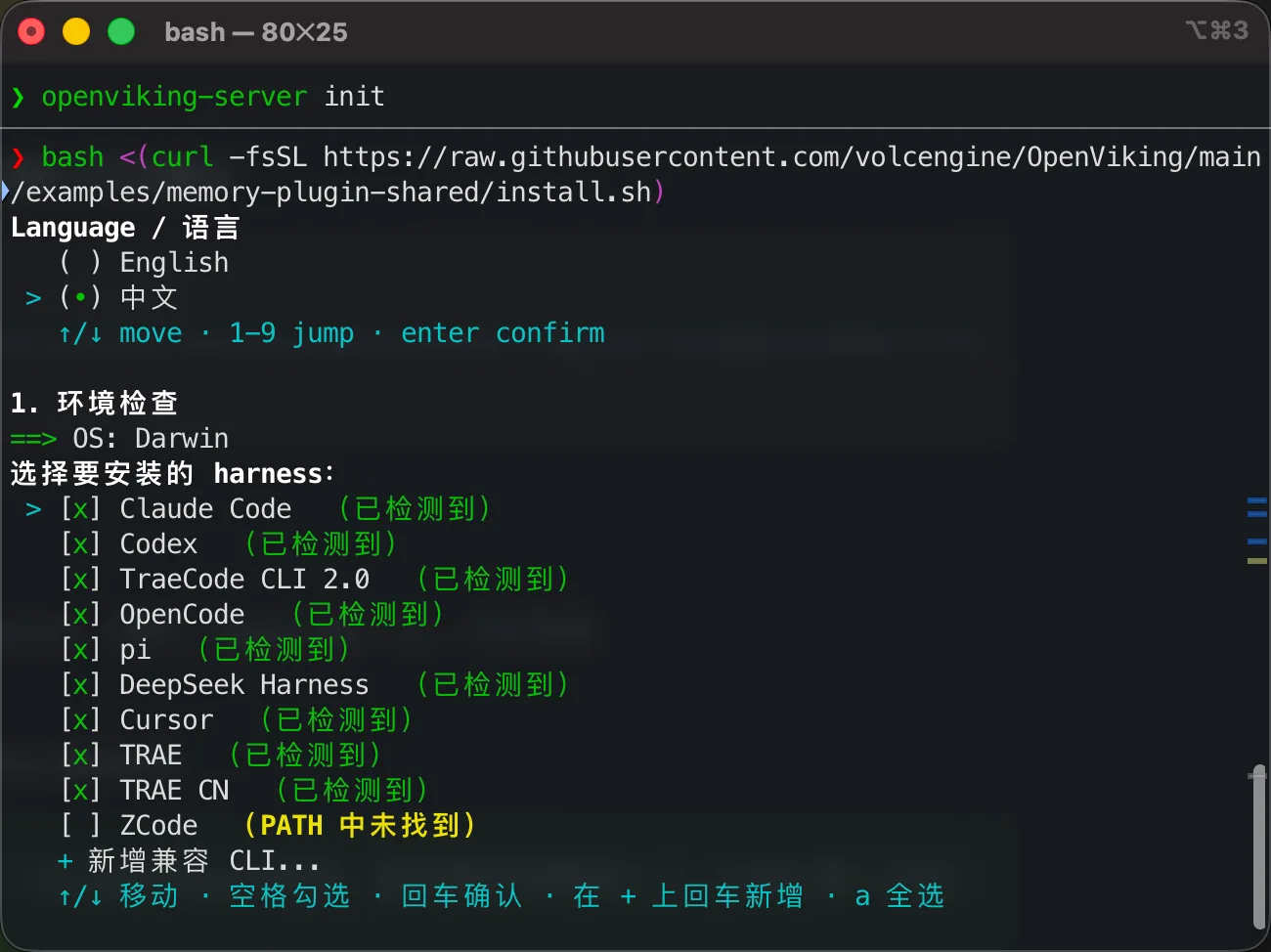Click the plus sign before 新增兼容
The height and width of the screenshot is (952, 1271).
tap(65, 861)
